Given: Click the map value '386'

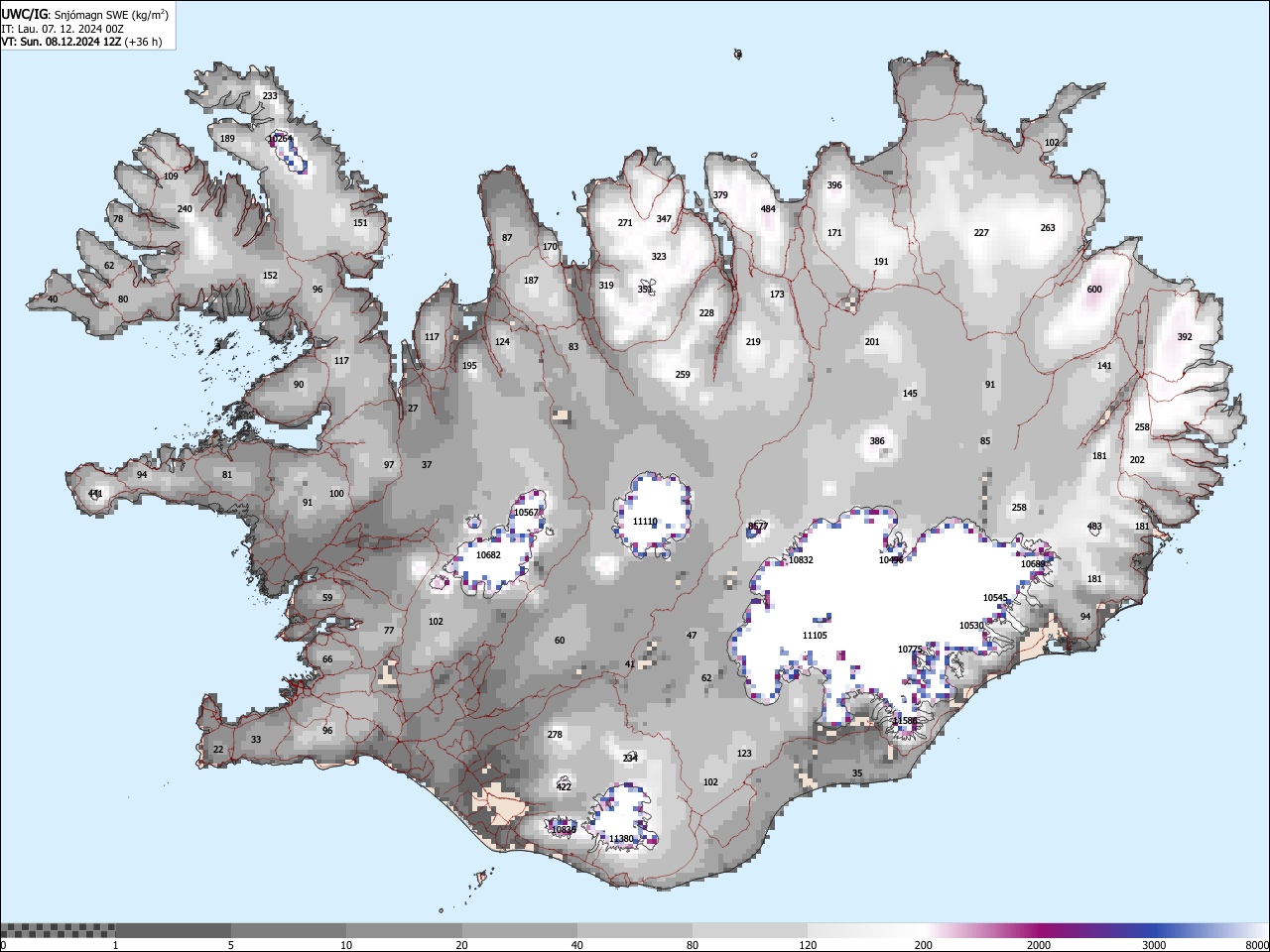Looking at the screenshot, I should pyautogui.click(x=877, y=441).
